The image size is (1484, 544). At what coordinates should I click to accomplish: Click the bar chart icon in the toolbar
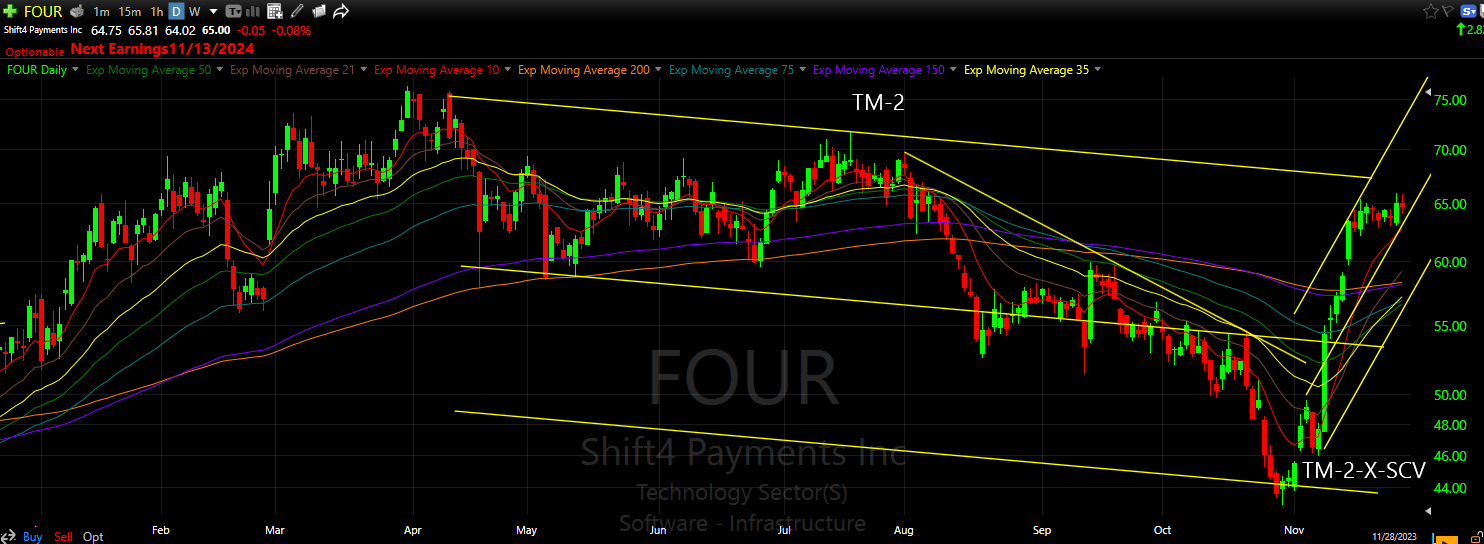tap(252, 11)
